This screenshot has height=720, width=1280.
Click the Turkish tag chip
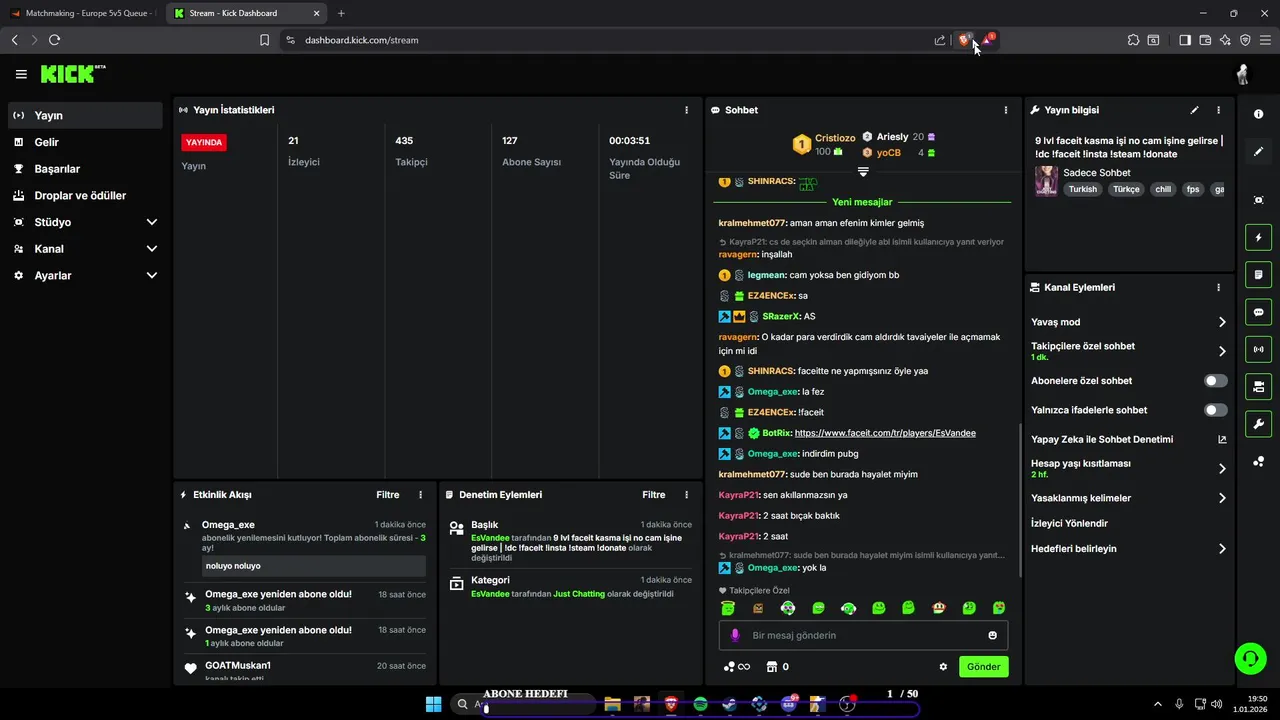click(1082, 189)
